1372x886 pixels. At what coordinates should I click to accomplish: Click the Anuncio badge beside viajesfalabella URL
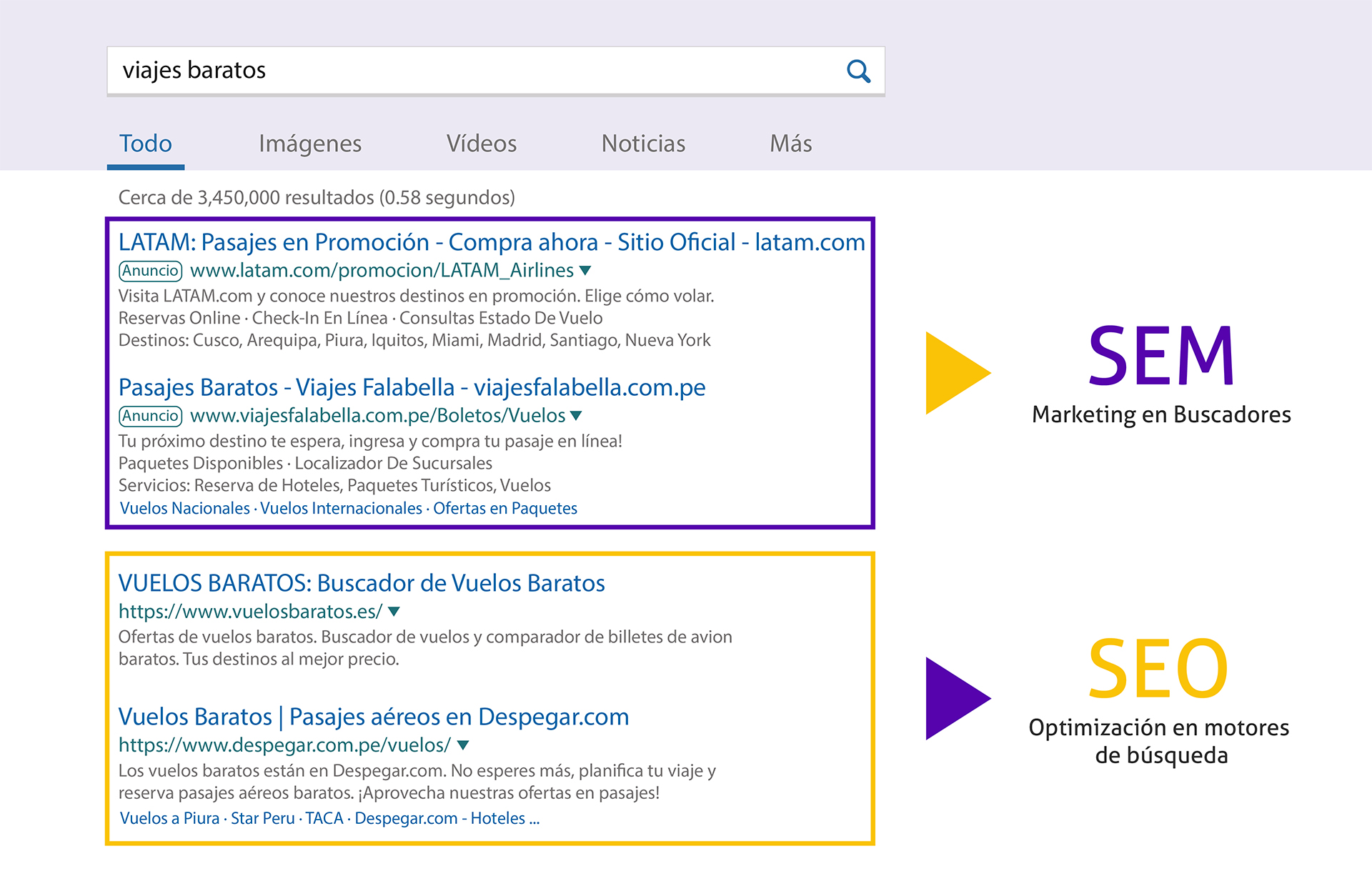150,416
